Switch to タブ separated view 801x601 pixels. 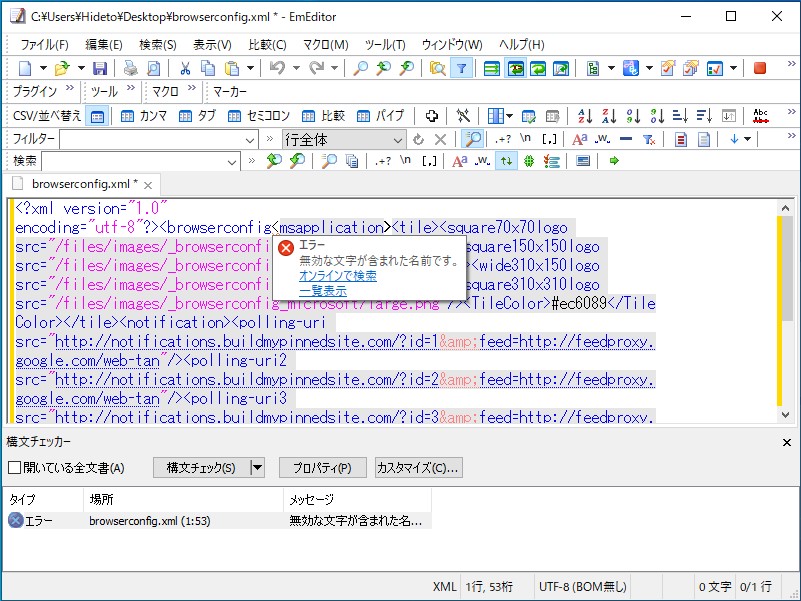[185, 115]
